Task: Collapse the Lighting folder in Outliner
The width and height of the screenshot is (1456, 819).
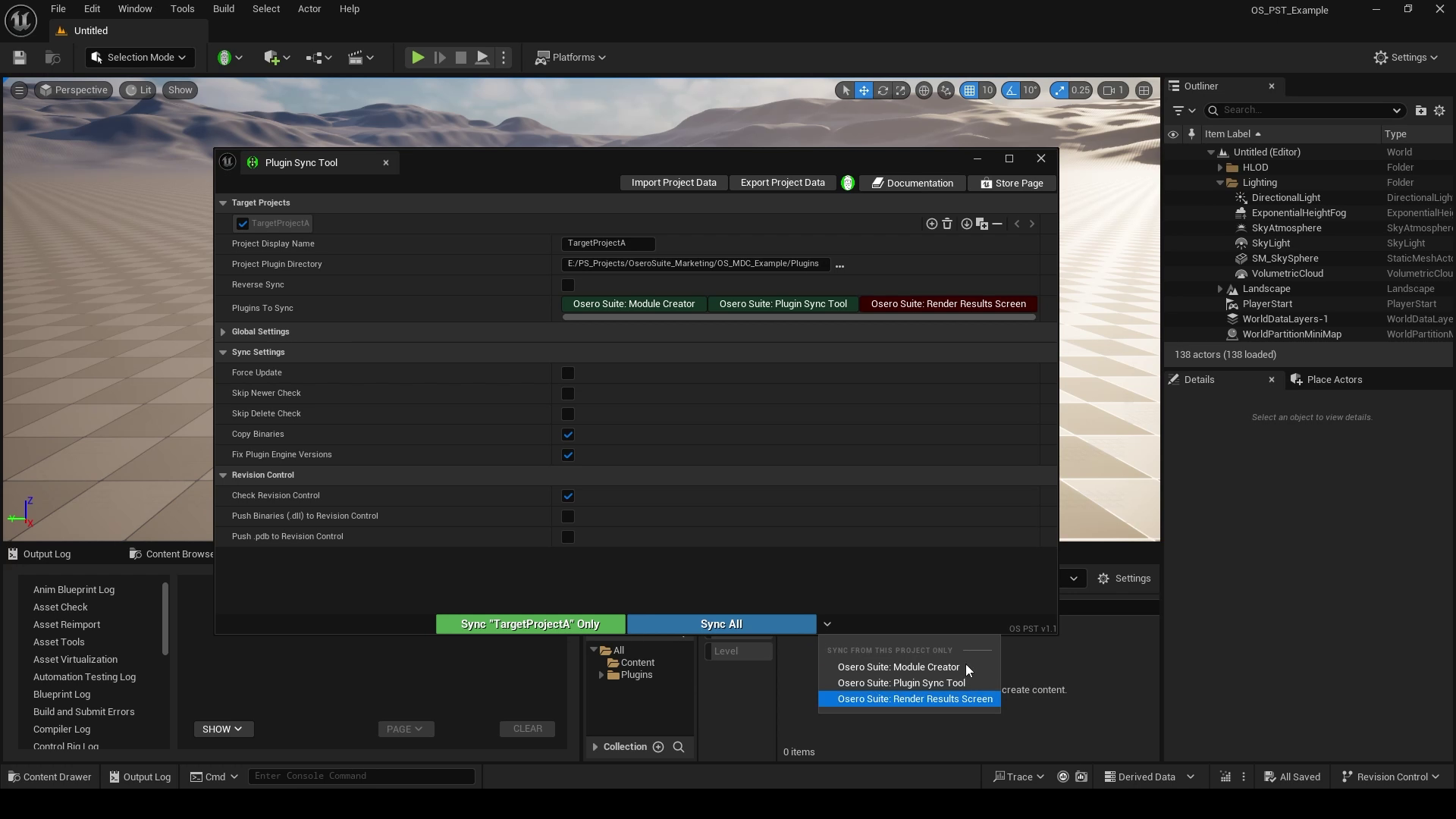Action: point(1220,183)
